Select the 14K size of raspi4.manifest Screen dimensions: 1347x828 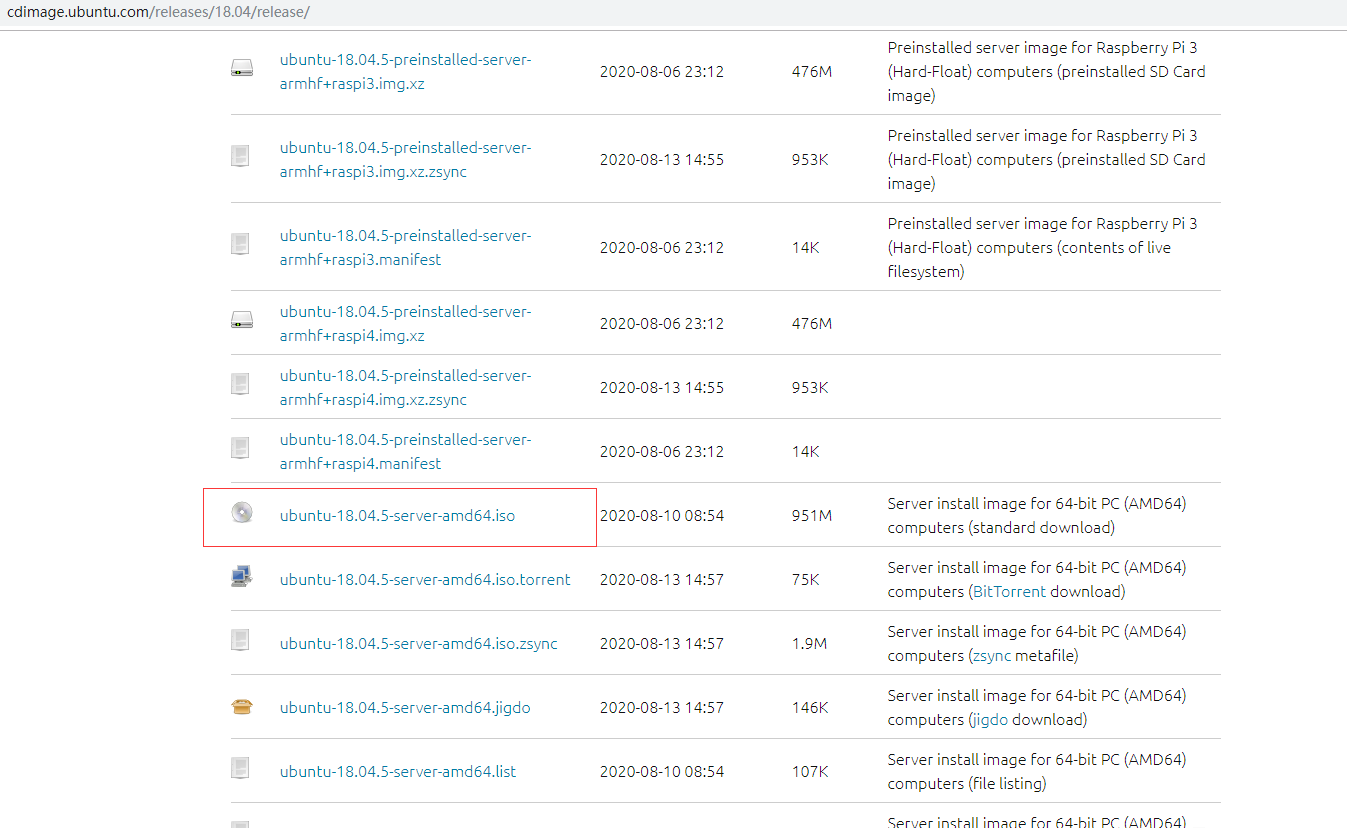point(806,452)
